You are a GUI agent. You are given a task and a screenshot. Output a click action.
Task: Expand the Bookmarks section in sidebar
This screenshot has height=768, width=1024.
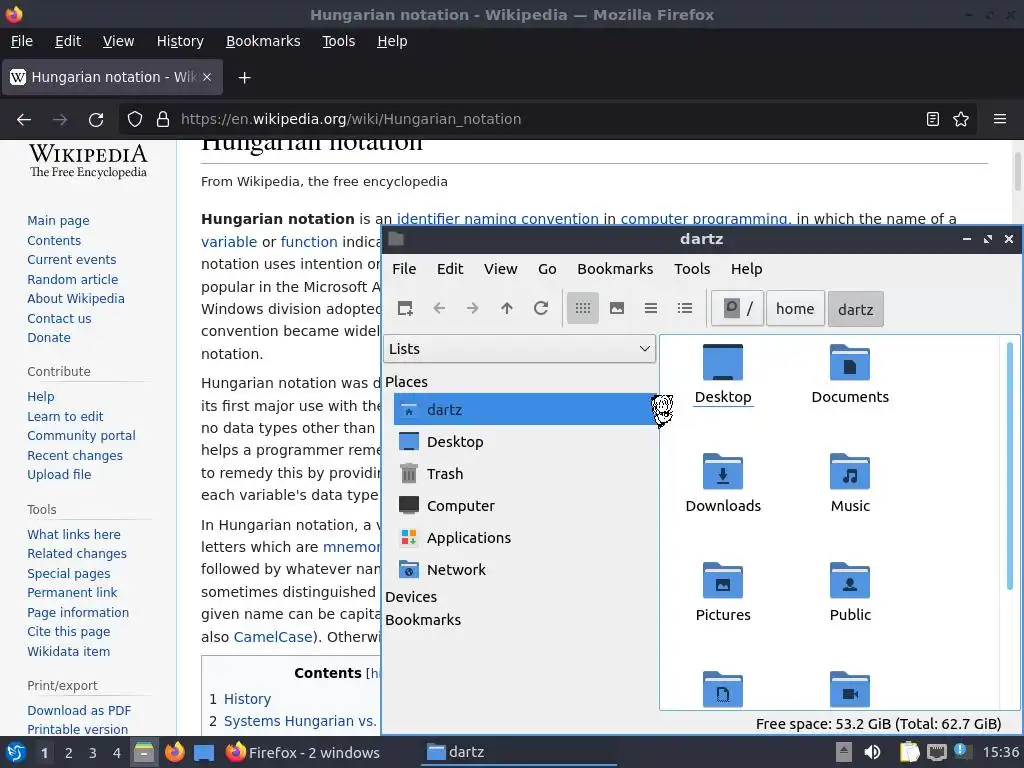click(x=423, y=620)
